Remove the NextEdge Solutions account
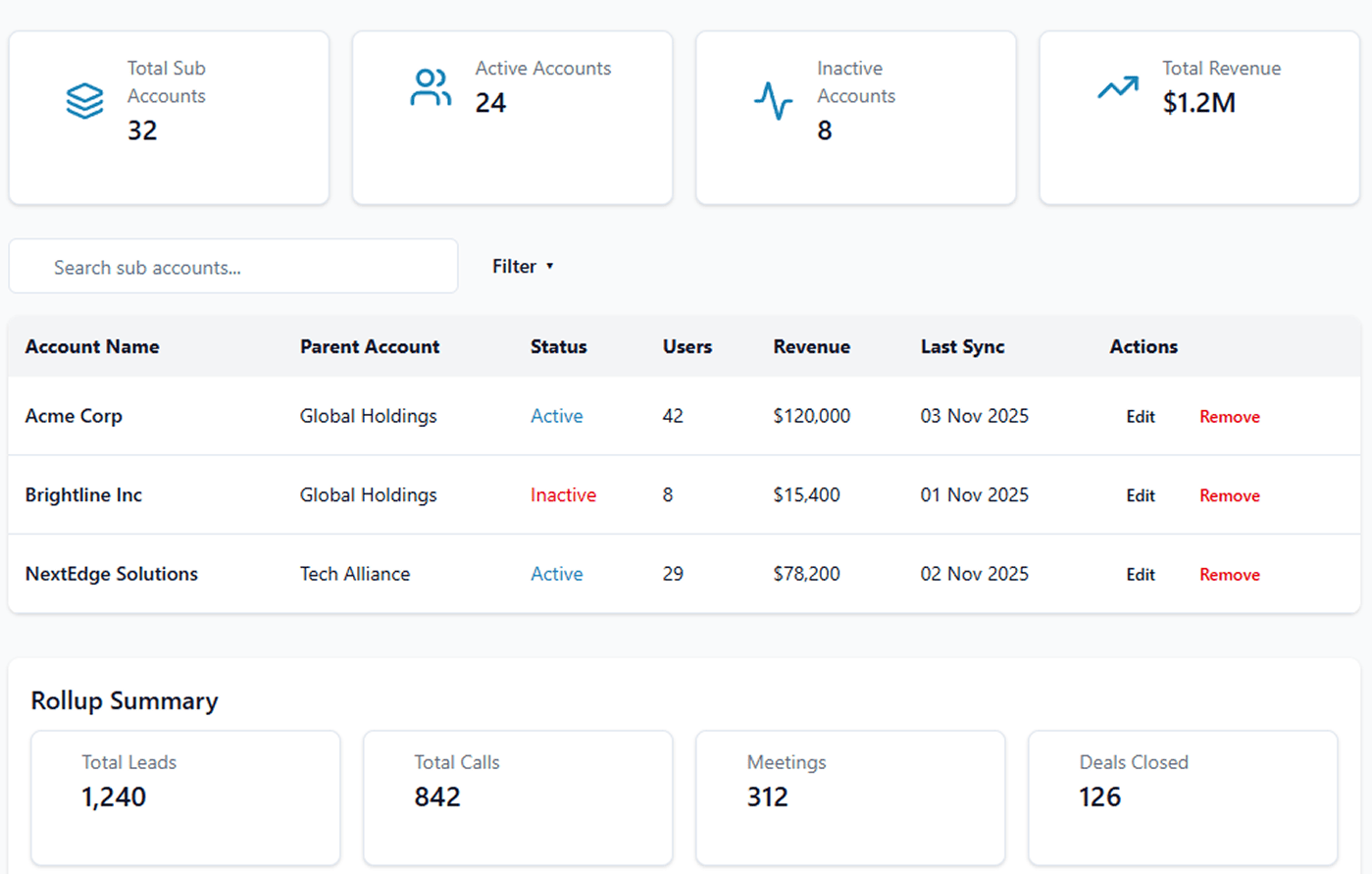This screenshot has width=1372, height=874. coord(1229,575)
